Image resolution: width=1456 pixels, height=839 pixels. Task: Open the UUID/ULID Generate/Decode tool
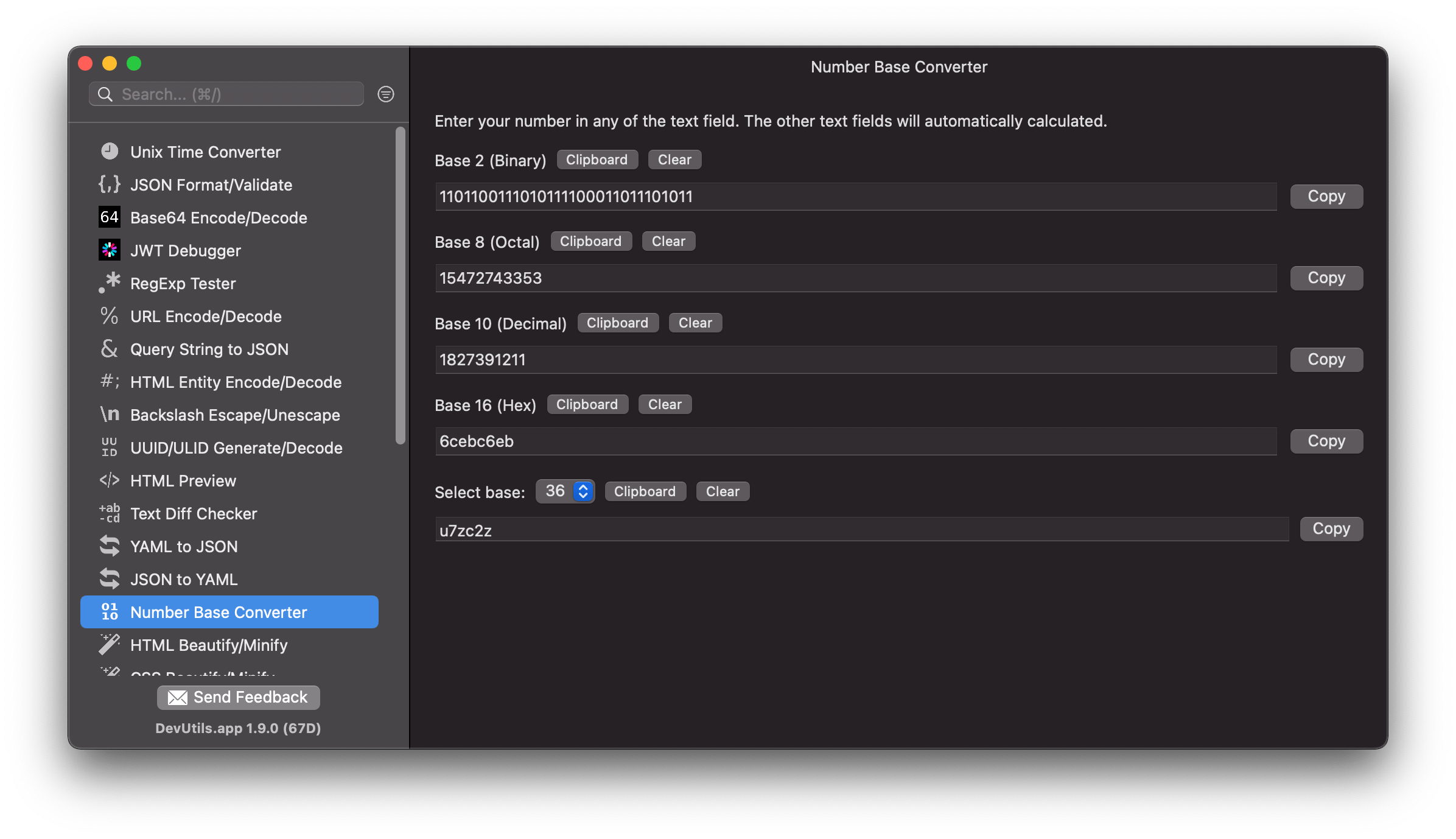click(x=237, y=447)
